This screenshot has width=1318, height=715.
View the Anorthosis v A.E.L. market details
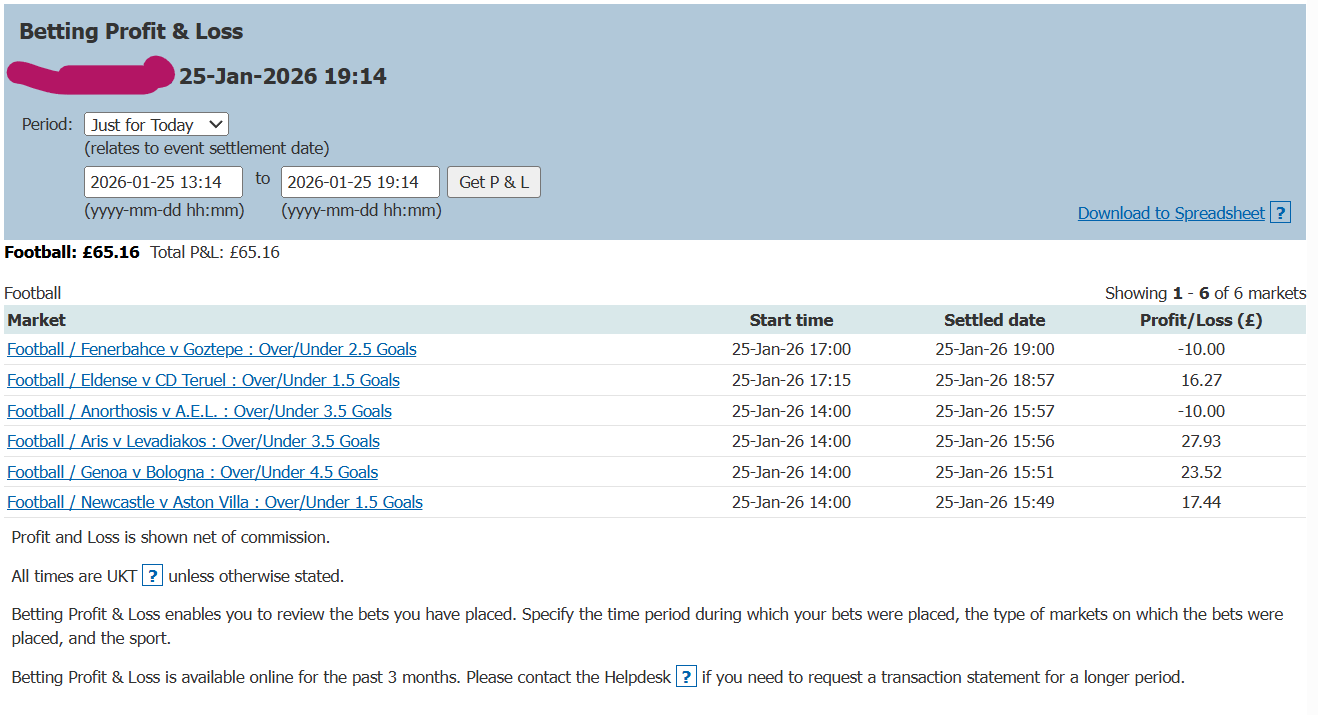[199, 411]
